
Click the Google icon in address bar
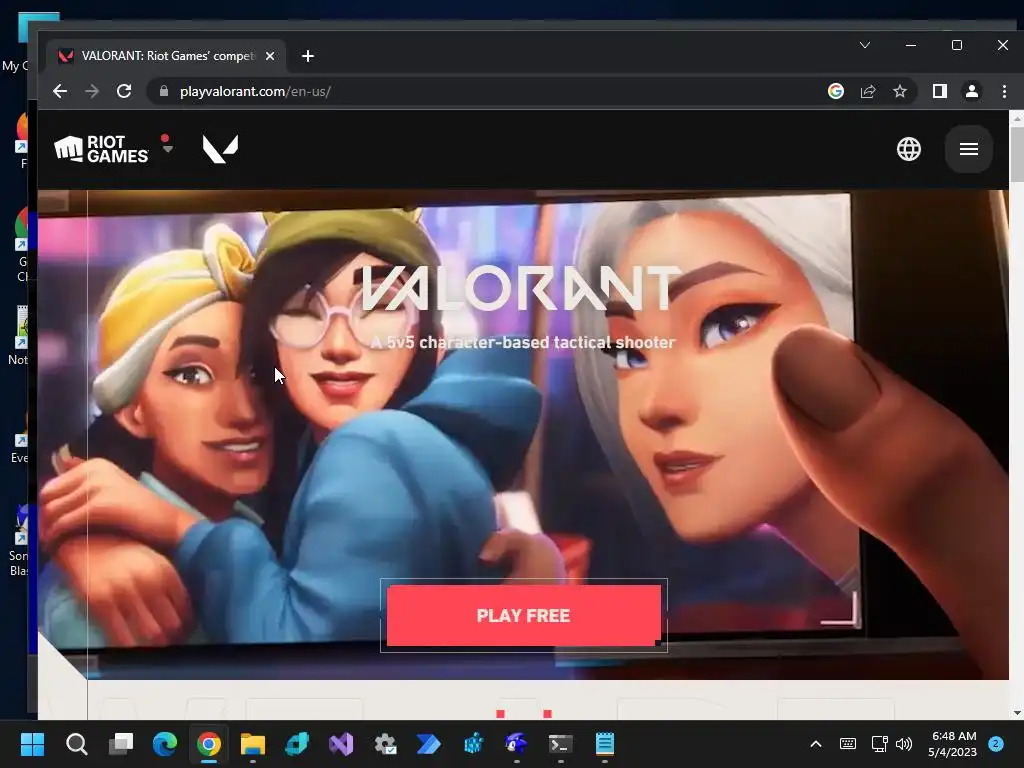click(x=835, y=91)
